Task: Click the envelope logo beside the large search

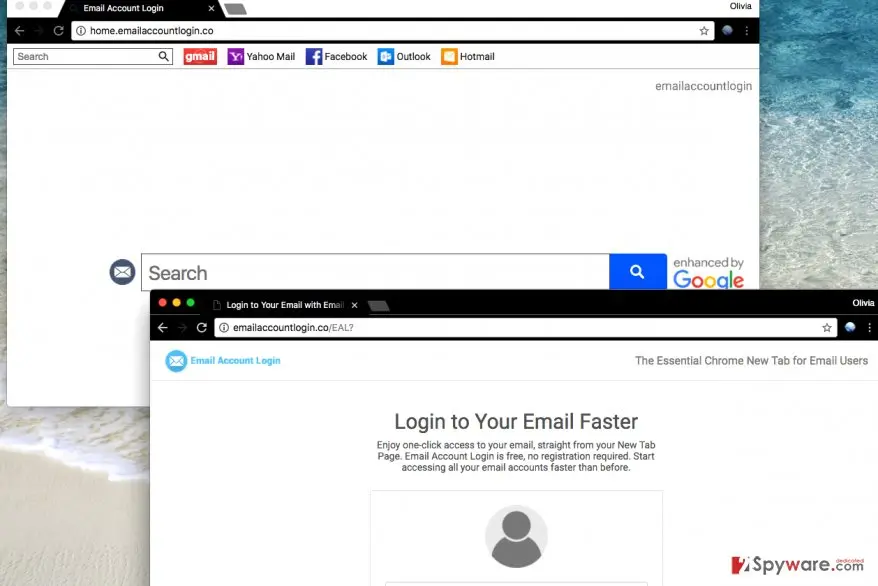Action: (122, 272)
